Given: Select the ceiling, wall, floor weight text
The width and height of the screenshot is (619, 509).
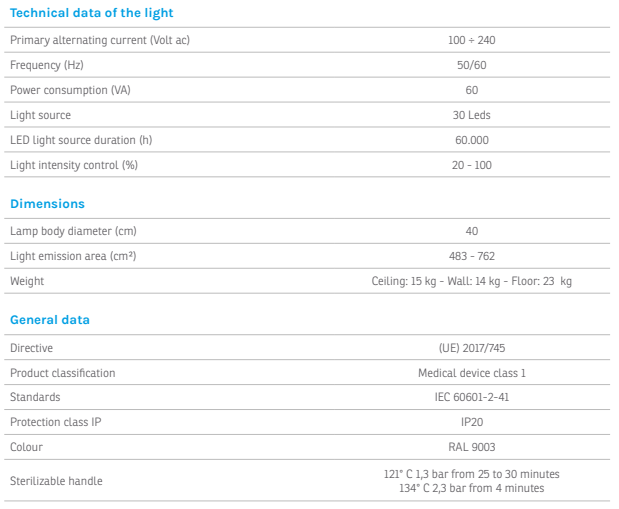Looking at the screenshot, I should pyautogui.click(x=472, y=281).
